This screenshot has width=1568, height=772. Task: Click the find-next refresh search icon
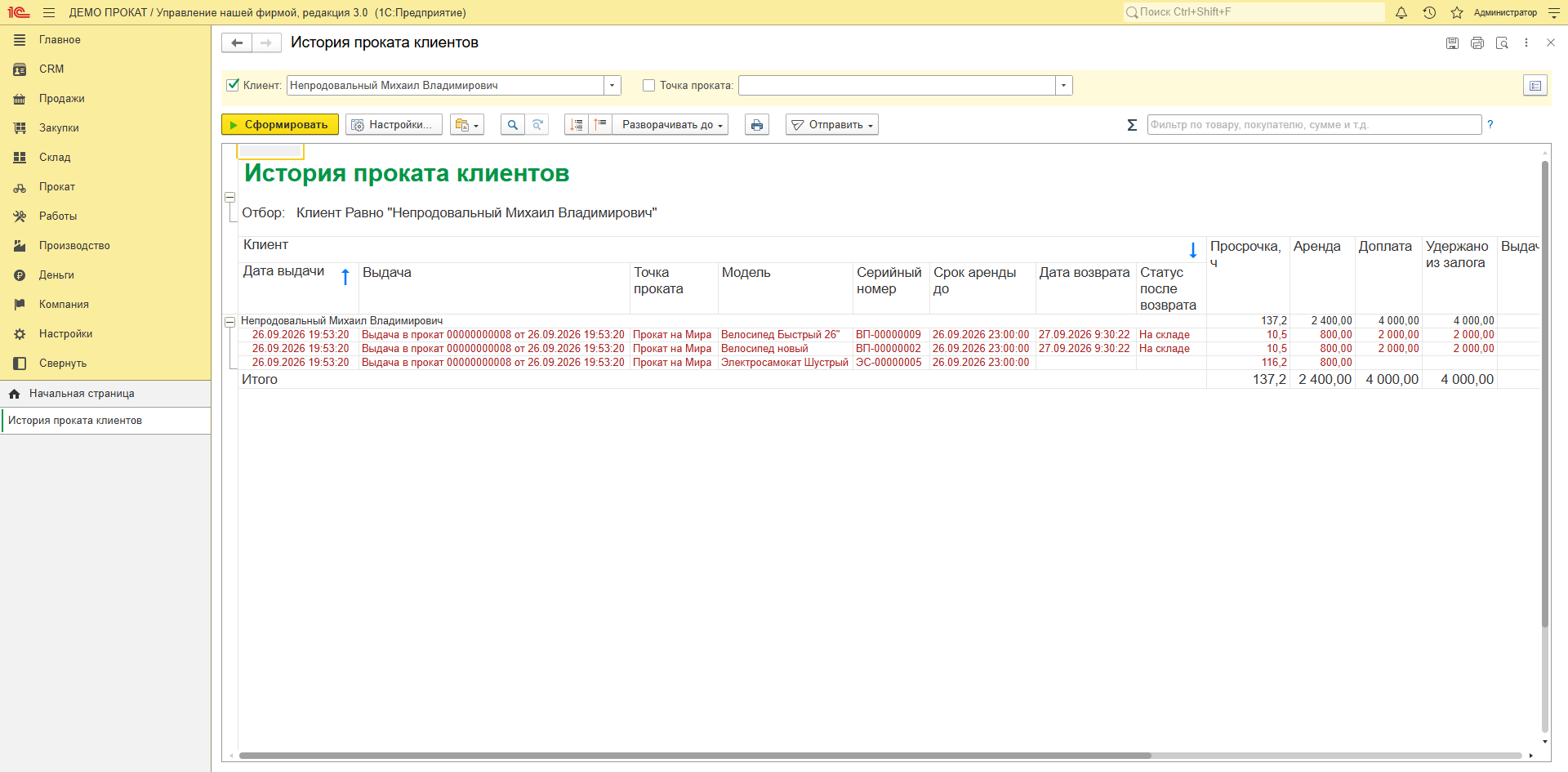(537, 124)
